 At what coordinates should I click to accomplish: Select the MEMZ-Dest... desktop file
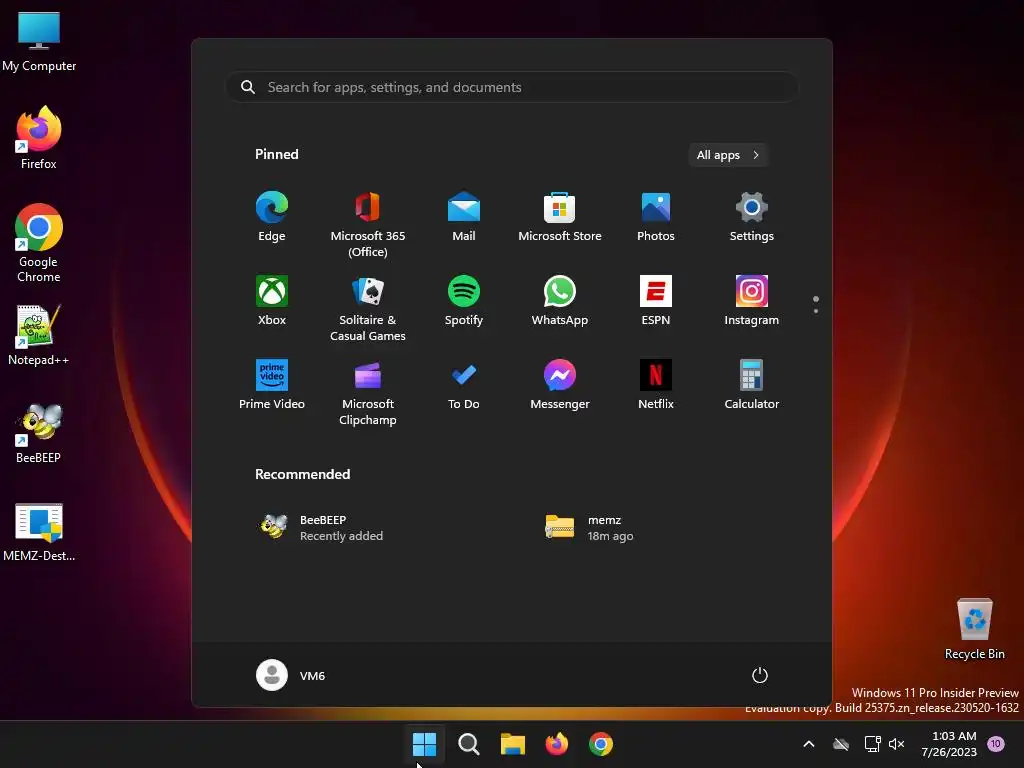click(39, 532)
